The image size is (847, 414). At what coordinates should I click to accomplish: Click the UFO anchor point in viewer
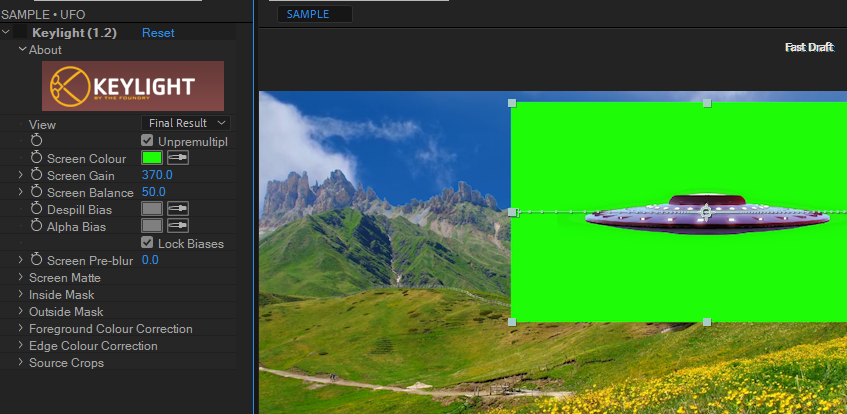click(x=705, y=212)
